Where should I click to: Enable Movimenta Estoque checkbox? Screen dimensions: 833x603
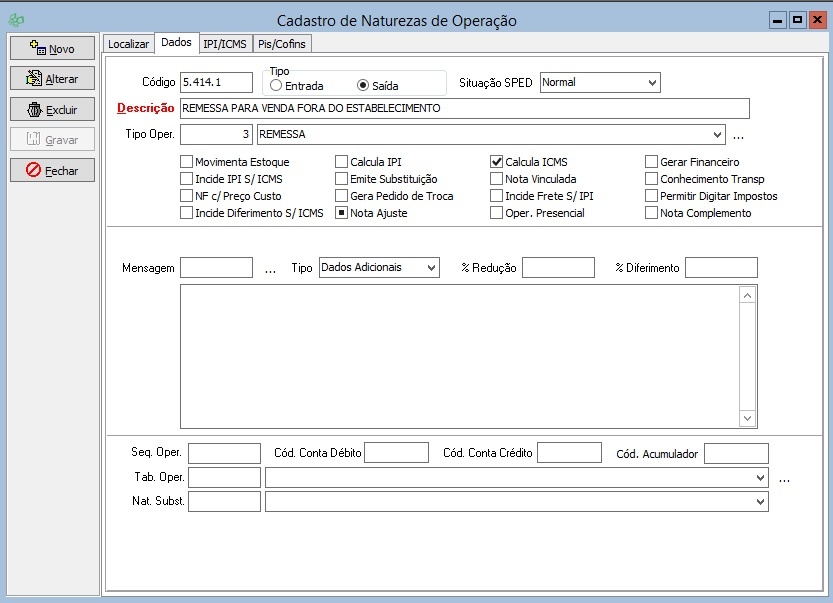(x=186, y=162)
